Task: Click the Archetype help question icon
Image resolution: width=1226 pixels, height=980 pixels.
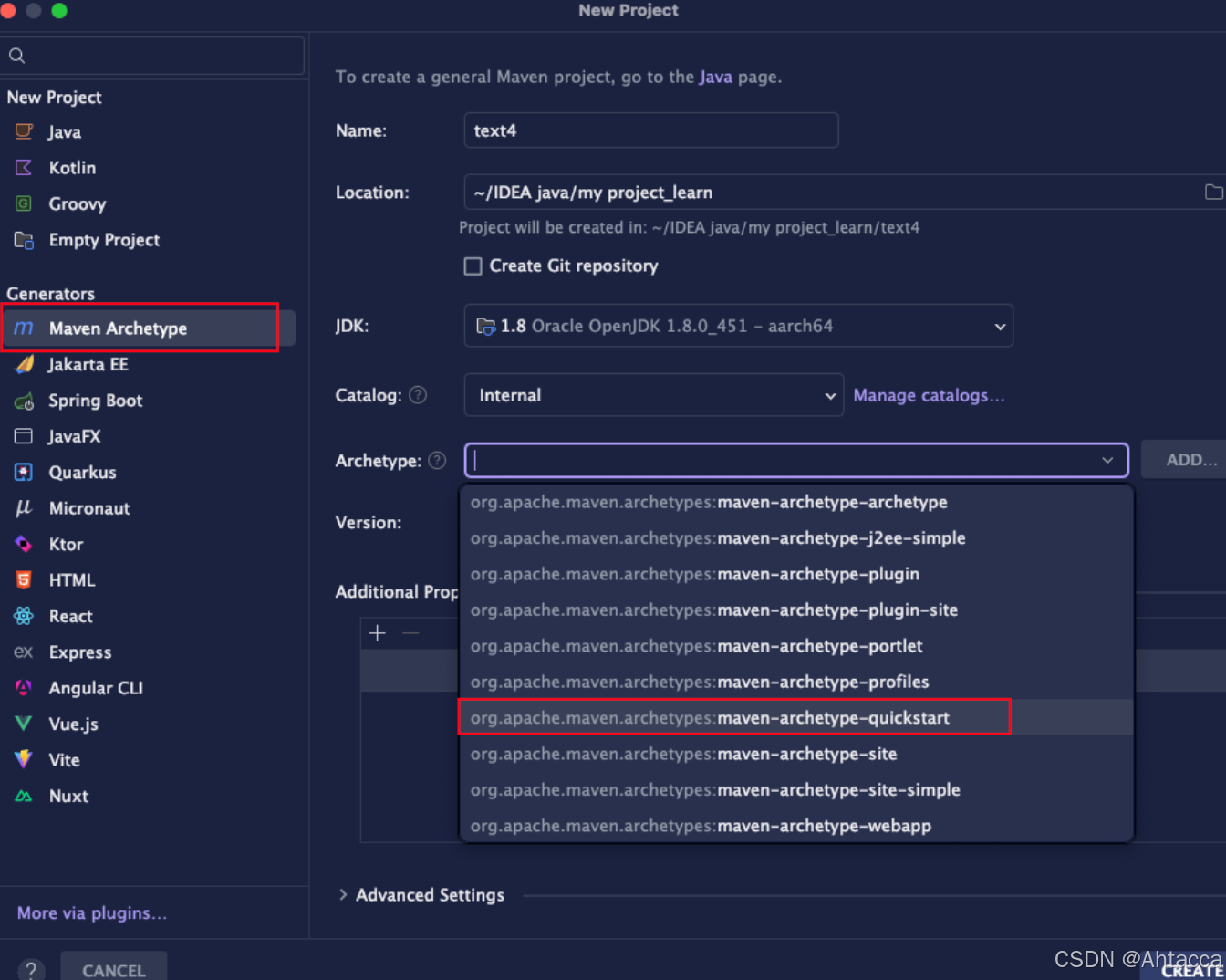Action: (x=437, y=461)
